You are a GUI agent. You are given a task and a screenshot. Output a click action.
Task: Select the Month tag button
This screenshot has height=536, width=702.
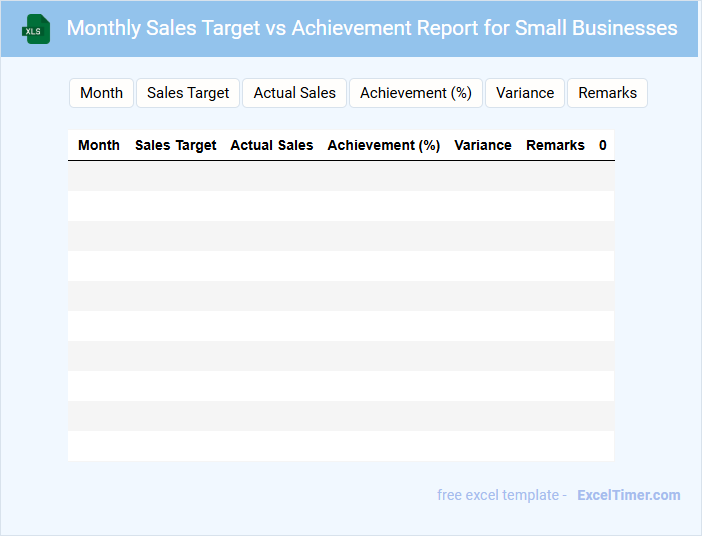point(101,93)
